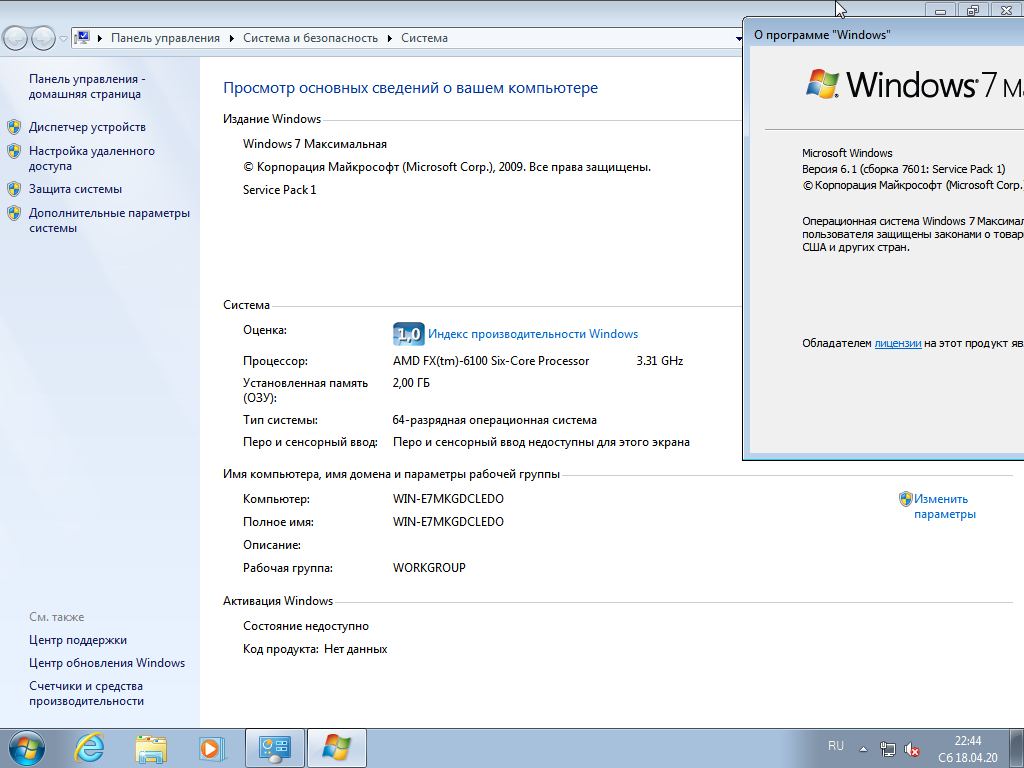Open the Windows Start menu orb
The width and height of the screenshot is (1024, 768).
click(26, 748)
